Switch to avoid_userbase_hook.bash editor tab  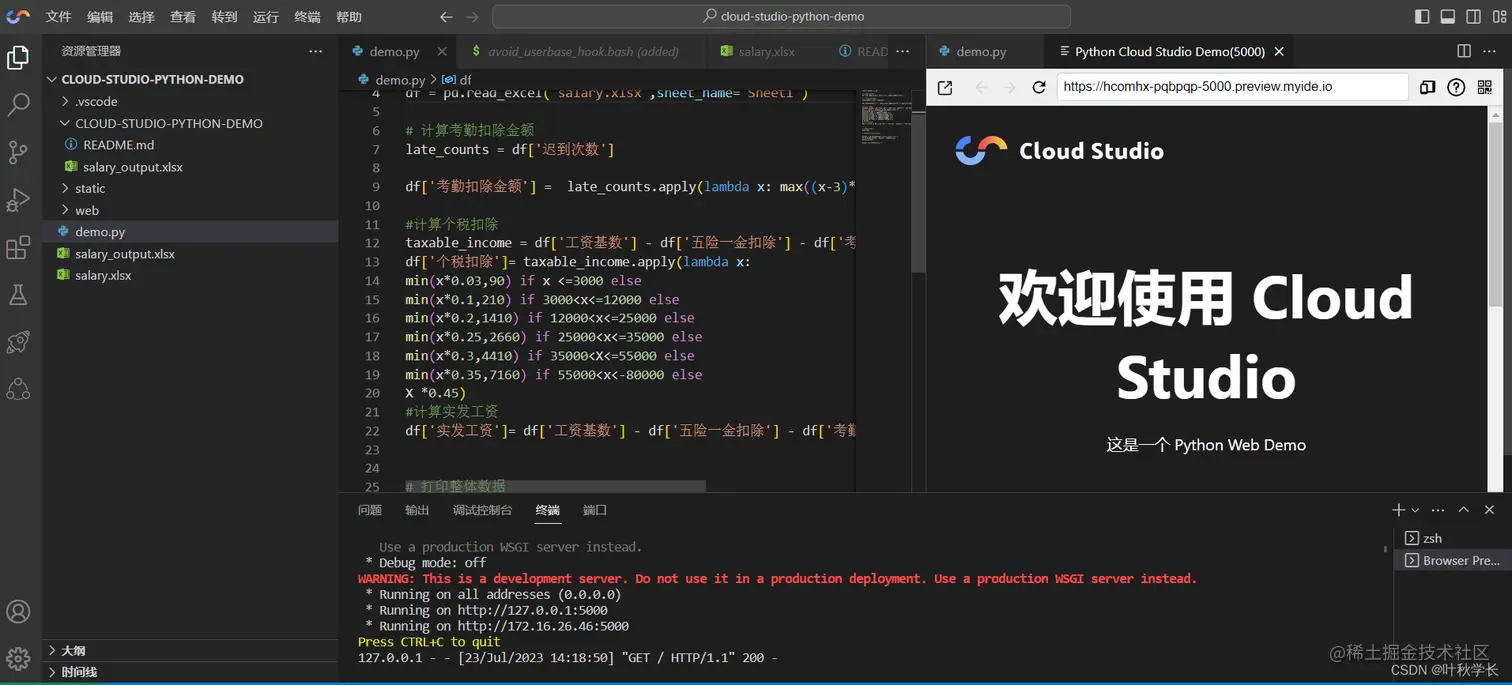580,51
